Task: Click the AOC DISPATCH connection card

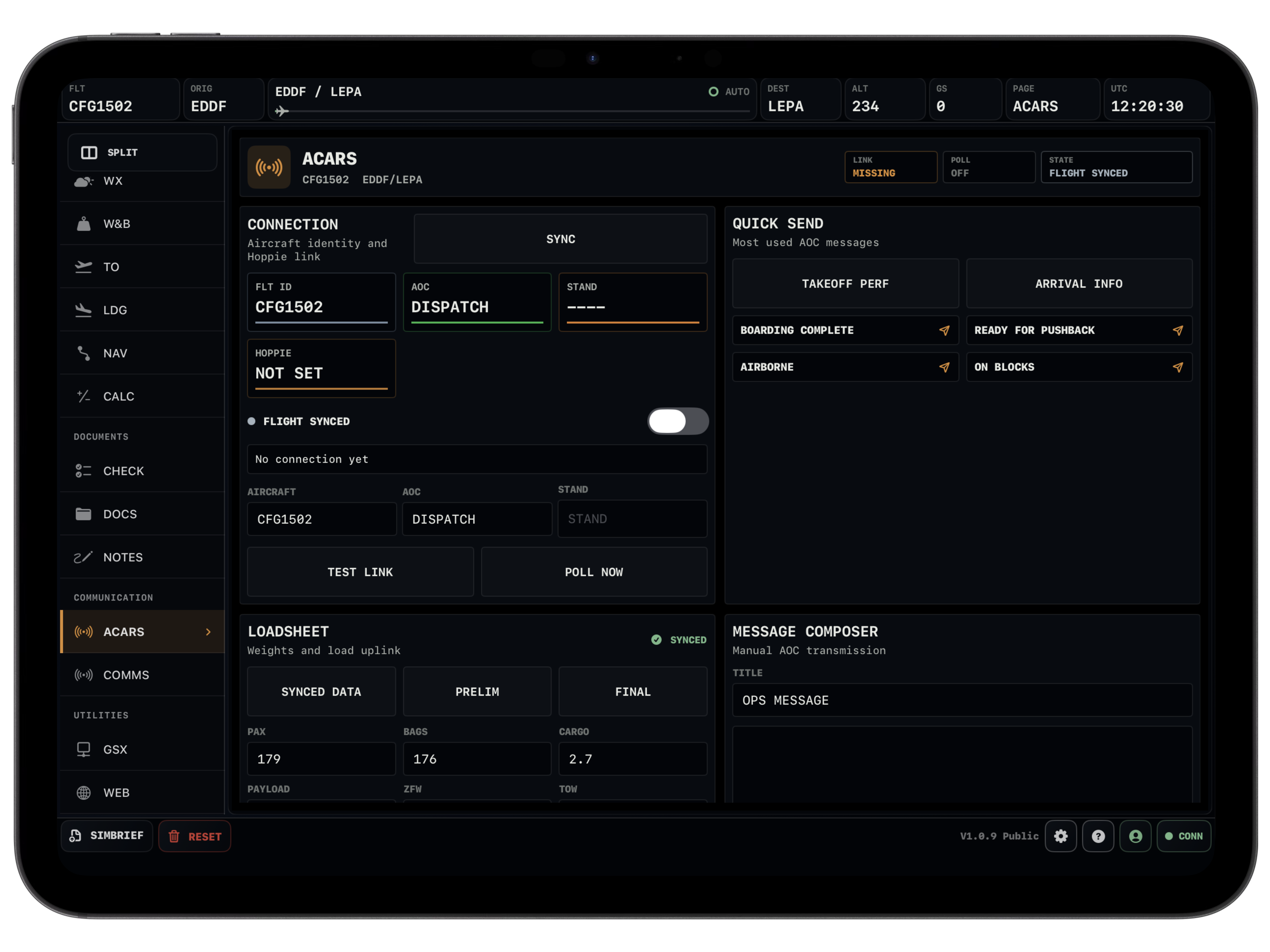Action: 477,302
